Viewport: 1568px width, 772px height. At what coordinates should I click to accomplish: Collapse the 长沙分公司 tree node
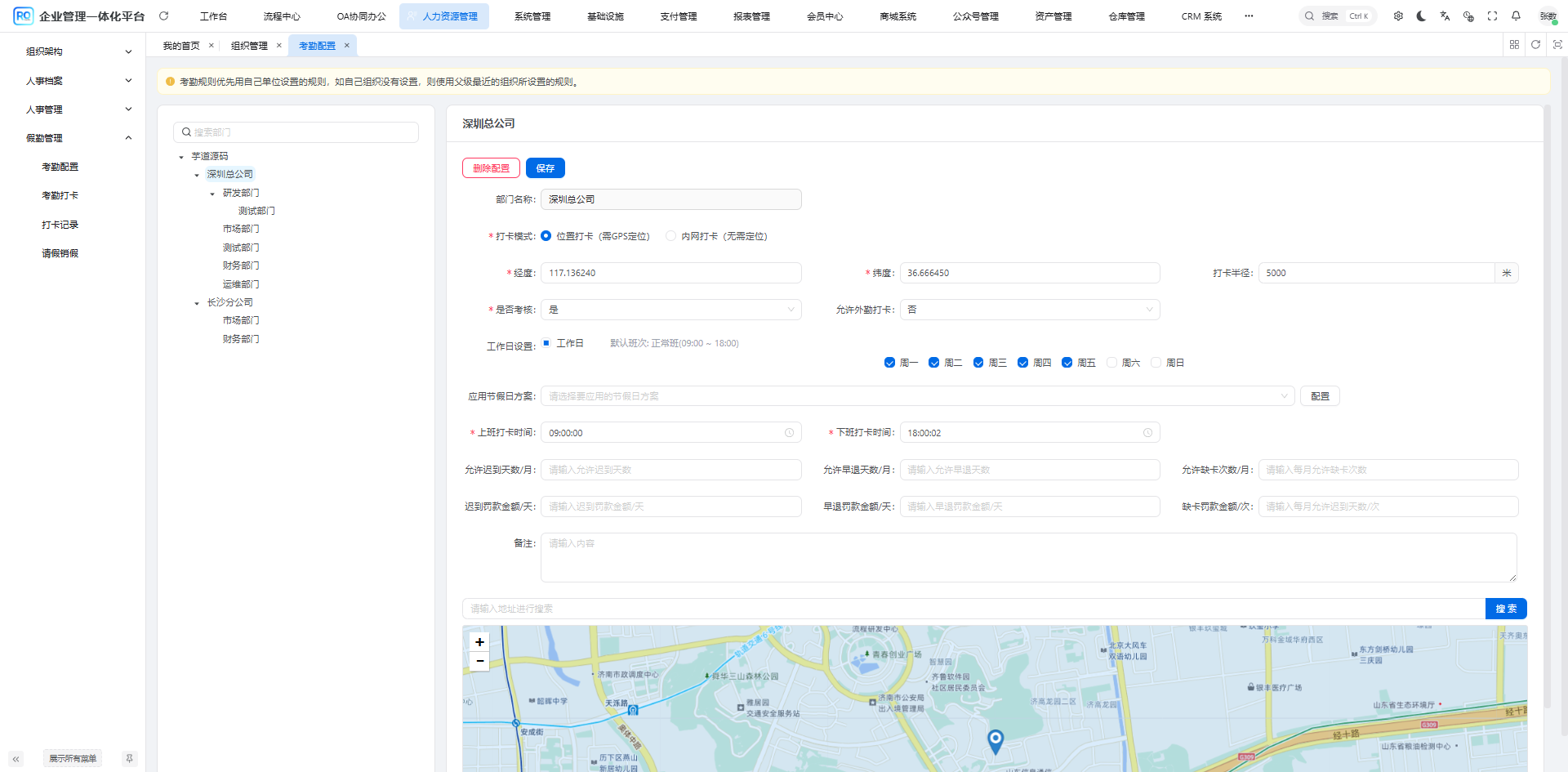click(x=197, y=303)
